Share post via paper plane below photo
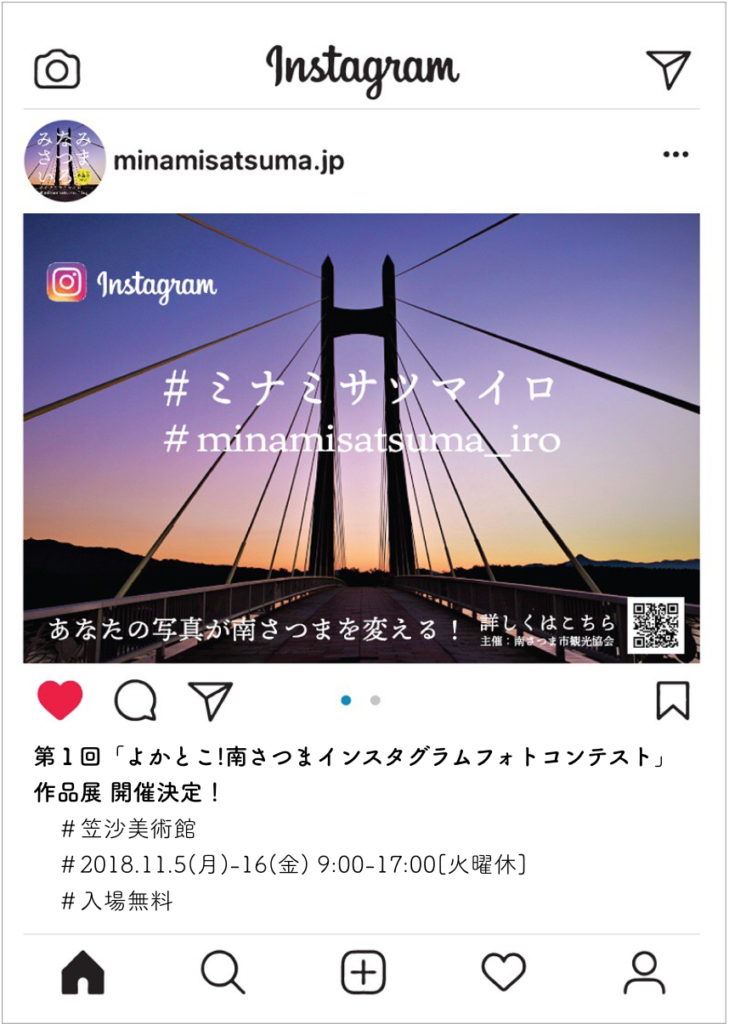 pyautogui.click(x=210, y=701)
